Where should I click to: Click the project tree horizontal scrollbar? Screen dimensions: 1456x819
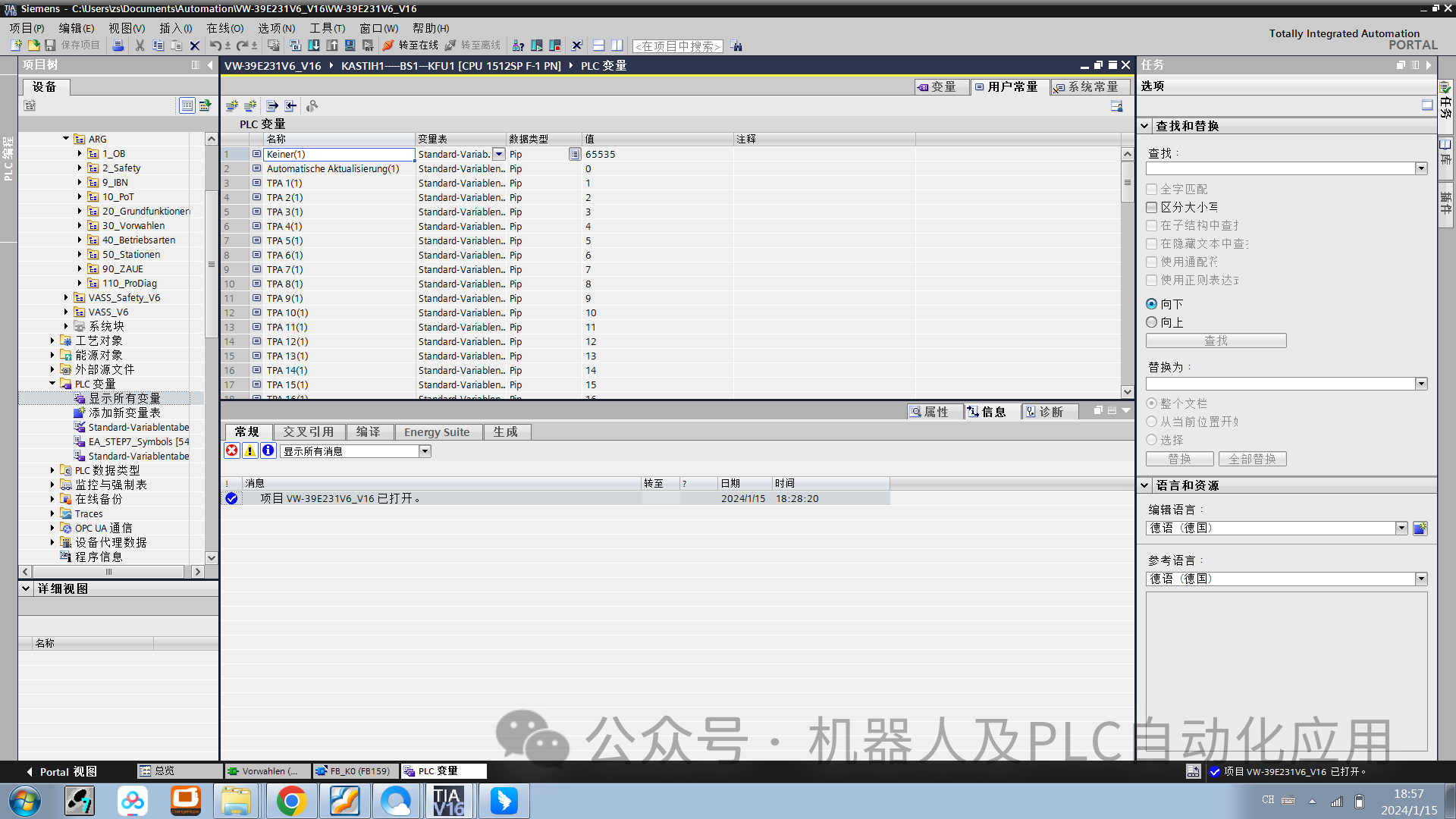click(108, 572)
